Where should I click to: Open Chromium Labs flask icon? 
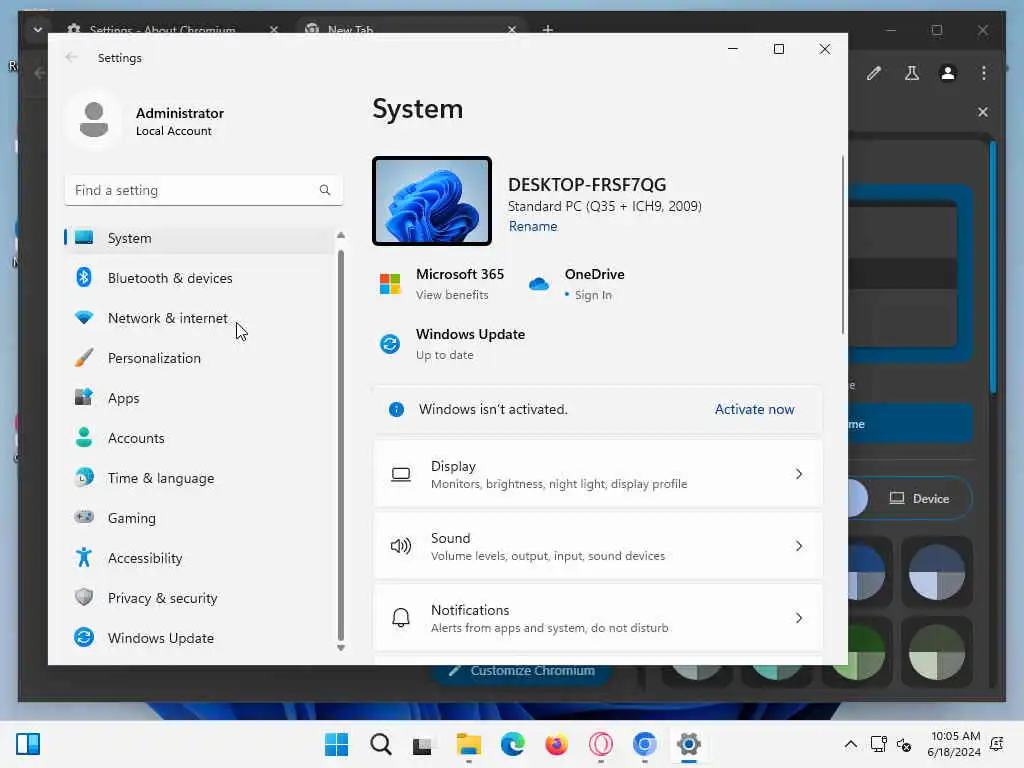(912, 73)
